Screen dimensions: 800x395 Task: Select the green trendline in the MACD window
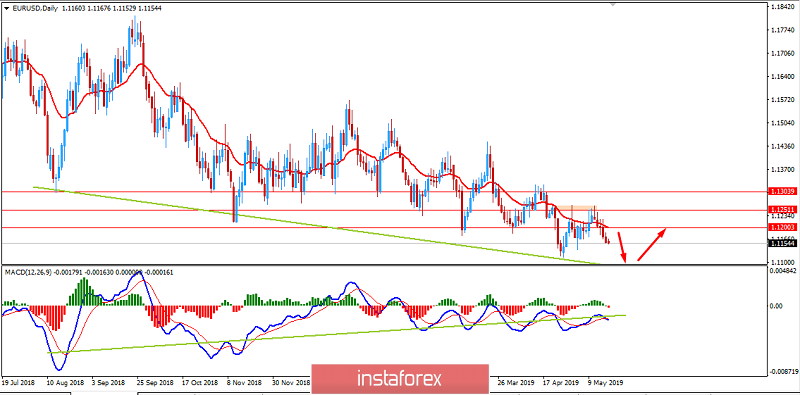336,334
